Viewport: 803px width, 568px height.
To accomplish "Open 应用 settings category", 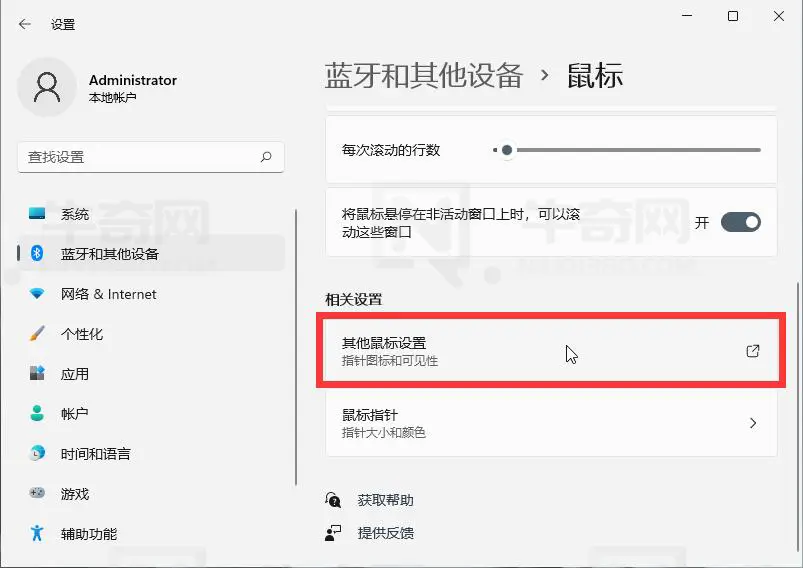I will pos(151,374).
